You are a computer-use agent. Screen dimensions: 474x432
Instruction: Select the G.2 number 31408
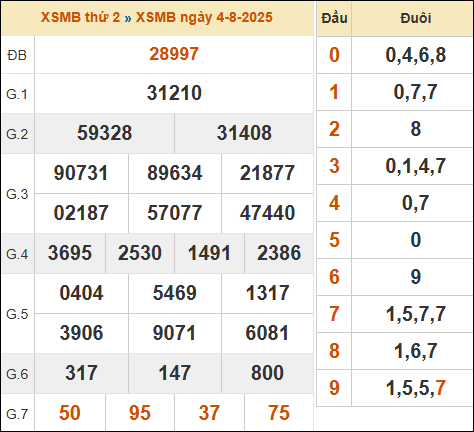[244, 133]
